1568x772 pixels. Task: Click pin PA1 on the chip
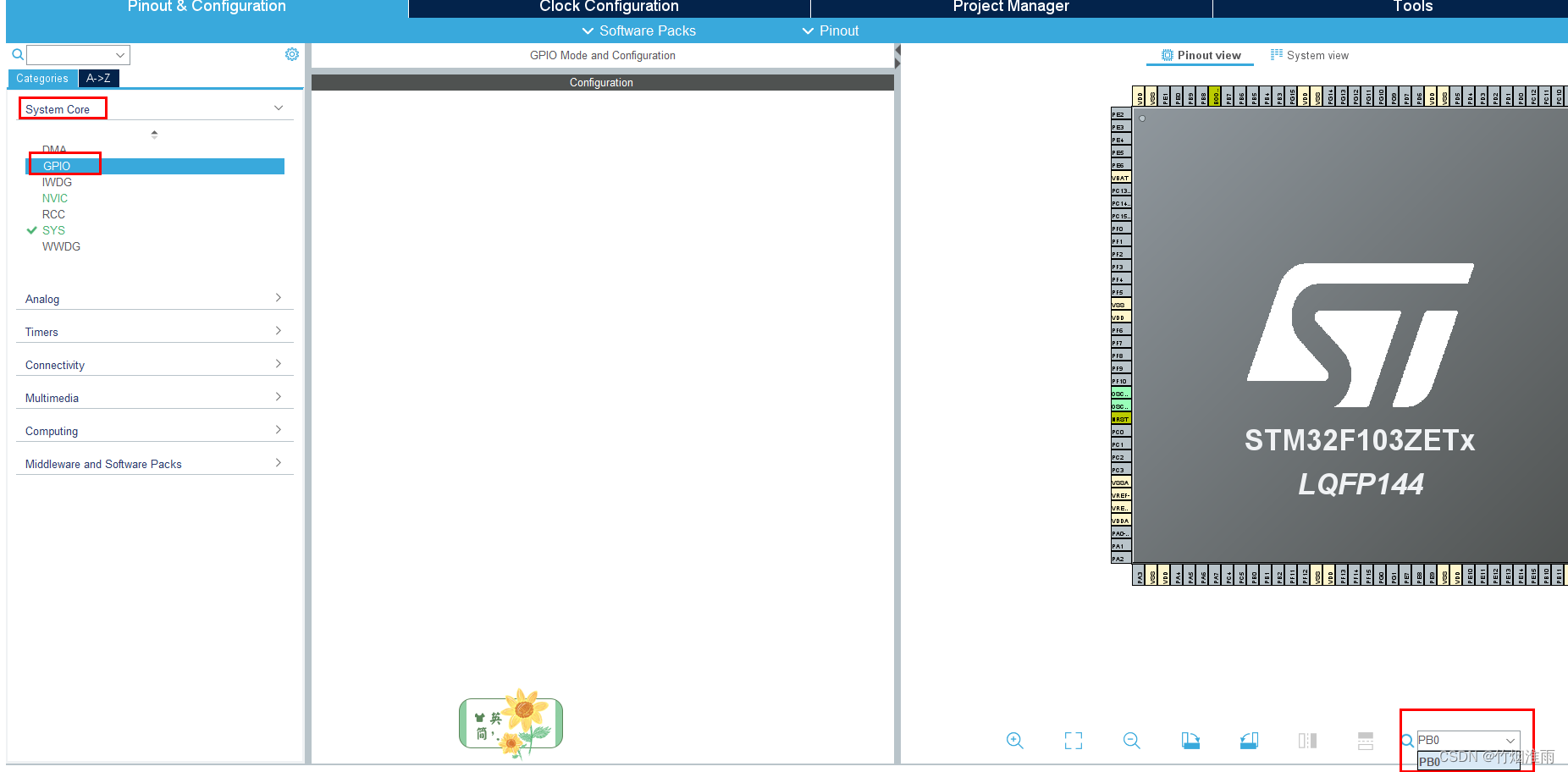pyautogui.click(x=1120, y=546)
